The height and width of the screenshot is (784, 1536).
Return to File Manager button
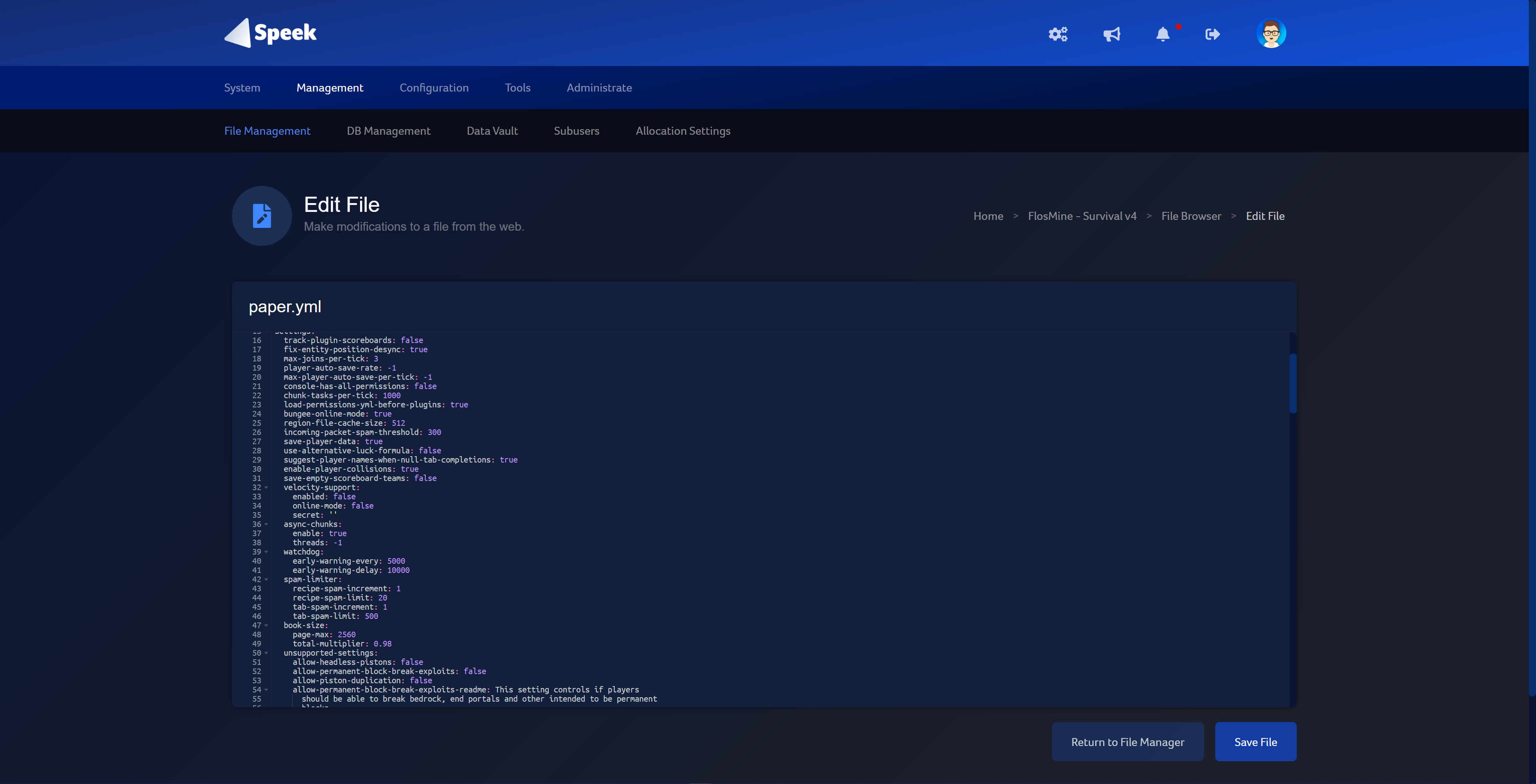1128,742
